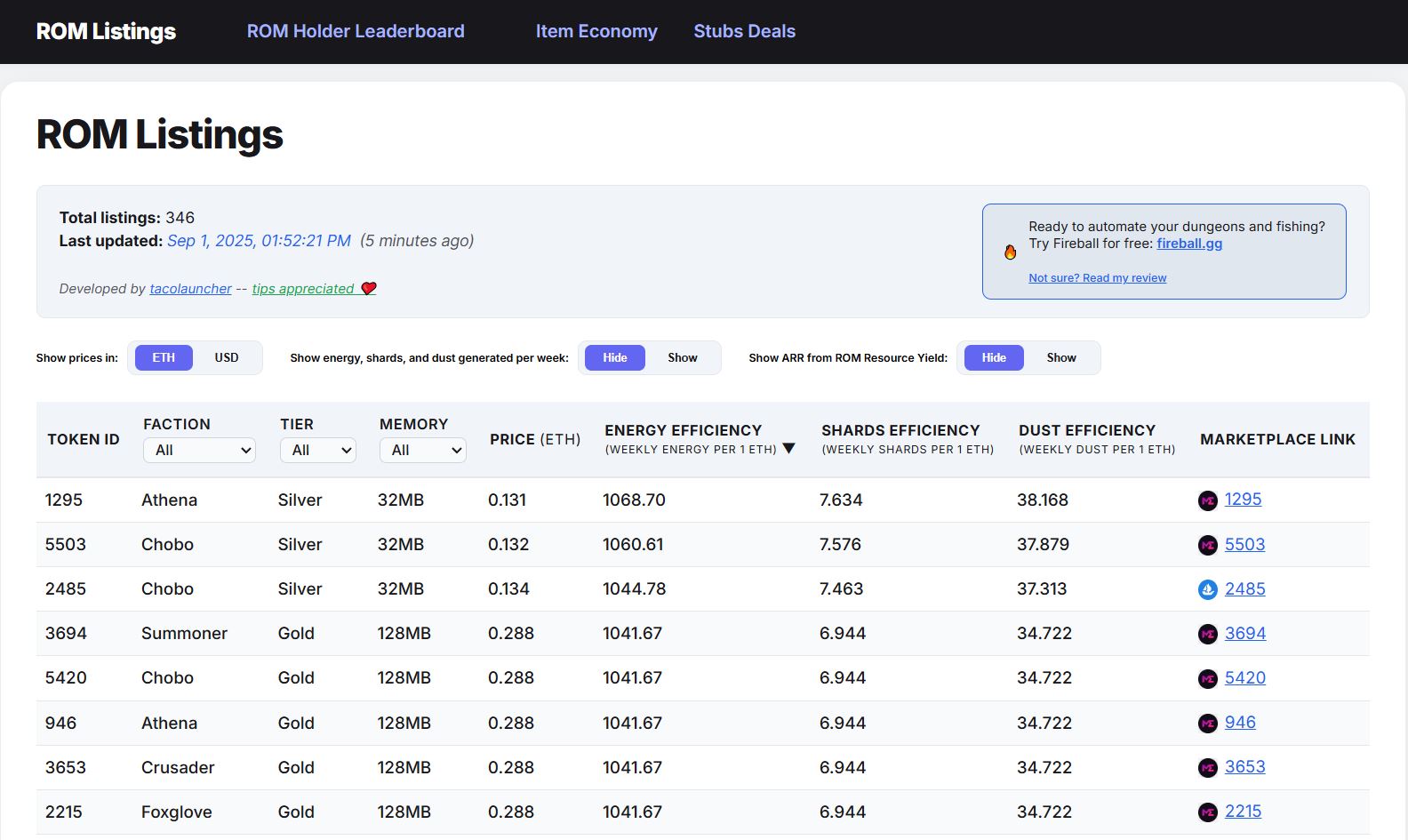The width and height of the screenshot is (1408, 840).
Task: Click the Magic Eden icon for token 1295
Action: 1207,500
